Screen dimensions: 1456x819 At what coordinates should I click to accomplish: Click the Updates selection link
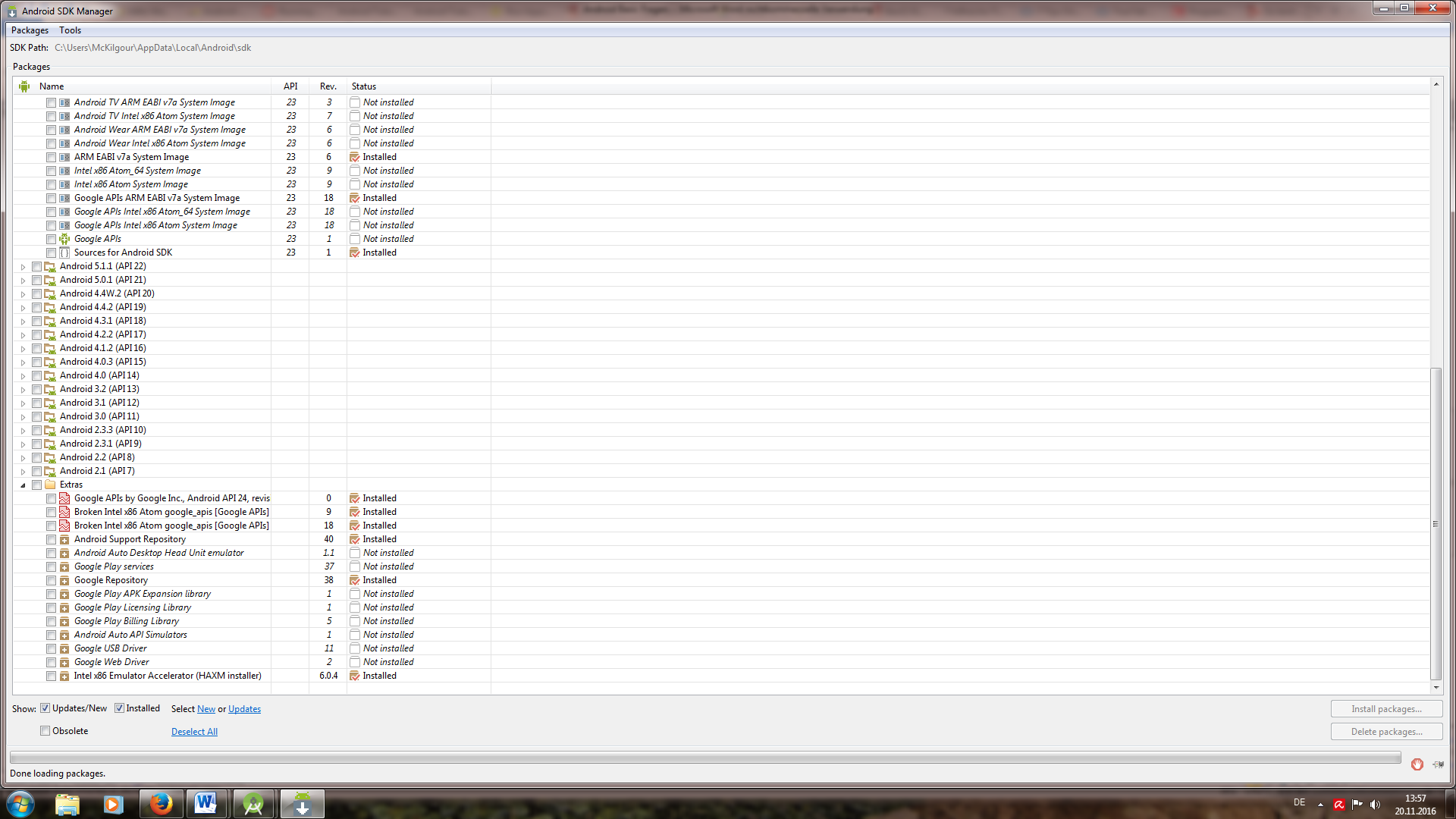244,709
